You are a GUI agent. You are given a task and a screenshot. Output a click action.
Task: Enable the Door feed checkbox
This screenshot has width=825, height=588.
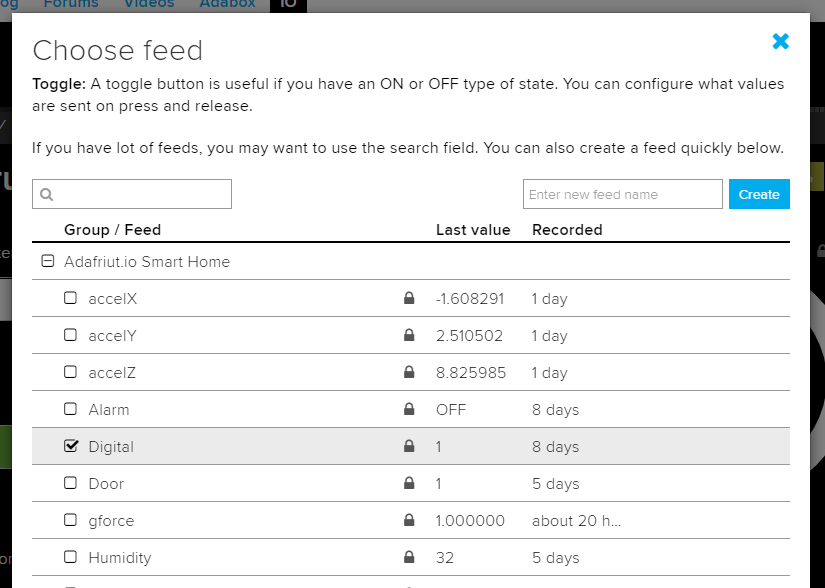tap(70, 483)
